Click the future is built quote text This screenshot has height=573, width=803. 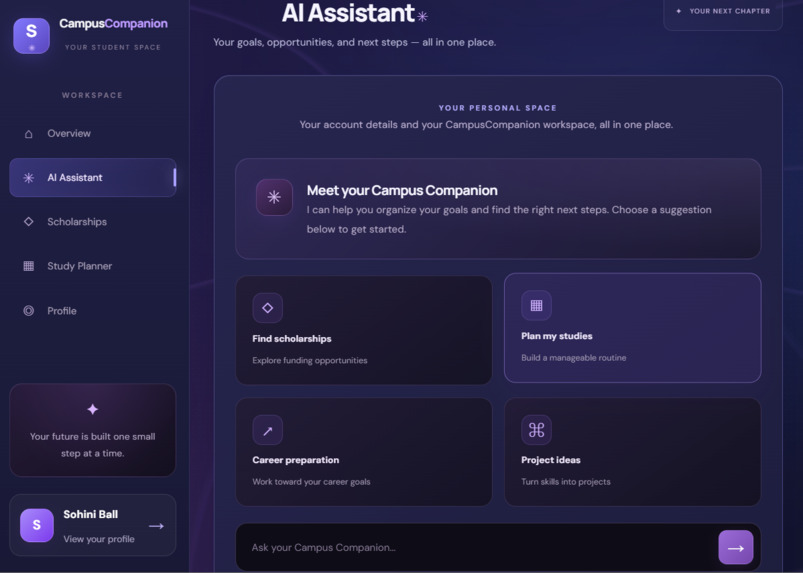pos(92,445)
